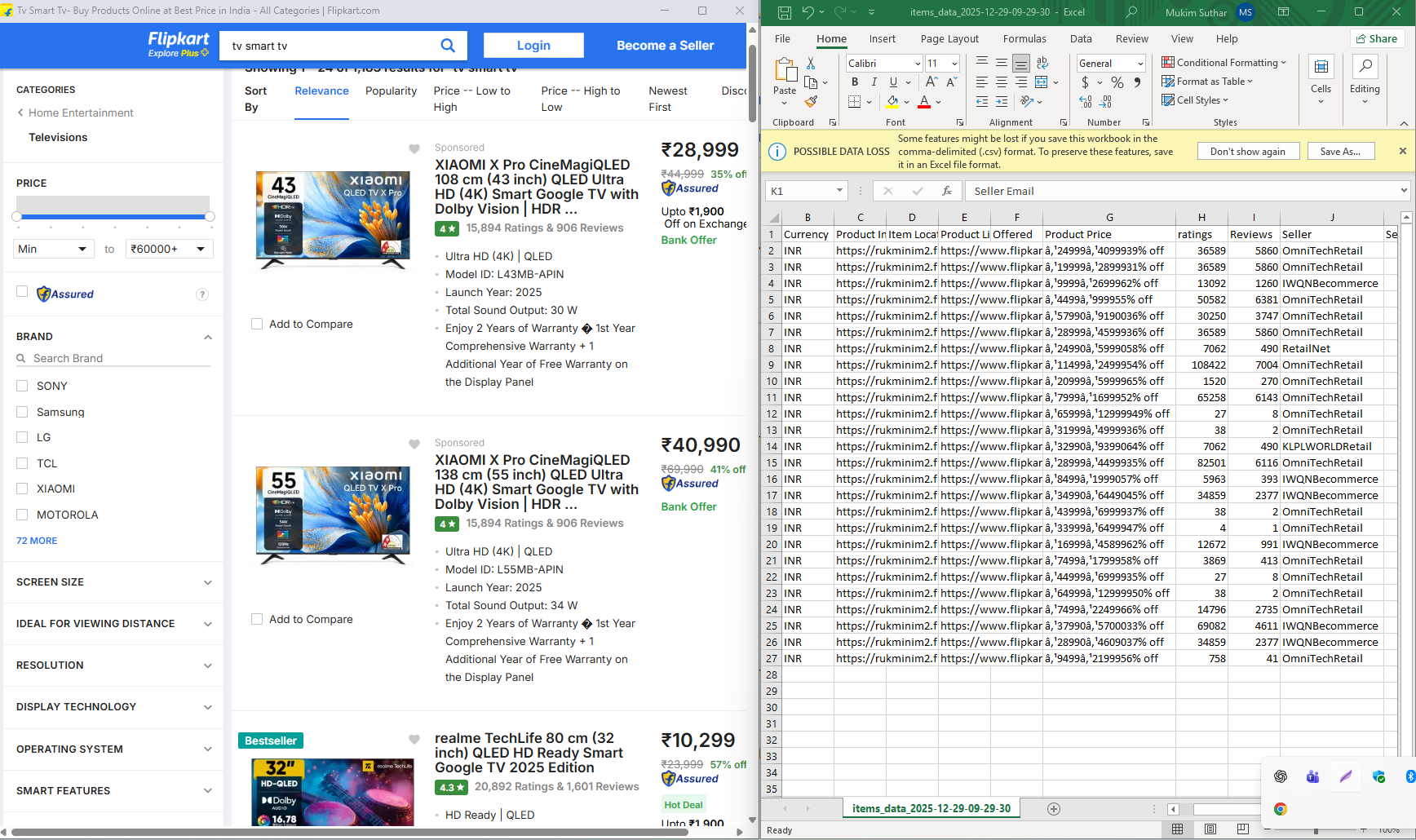Open the Number Format General dropdown
The width and height of the screenshot is (1416, 840).
(1140, 64)
